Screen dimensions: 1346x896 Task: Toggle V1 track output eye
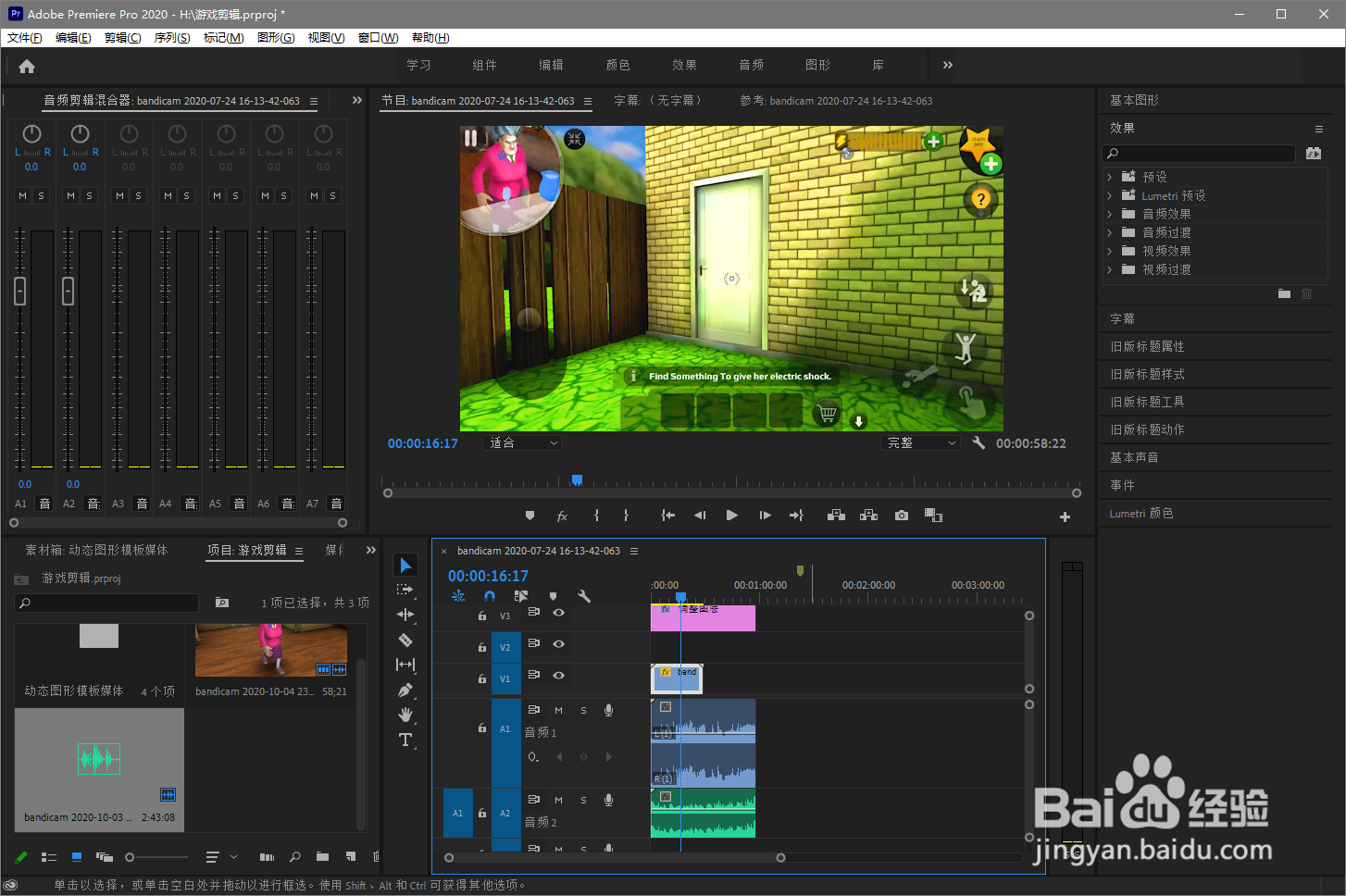(x=559, y=676)
